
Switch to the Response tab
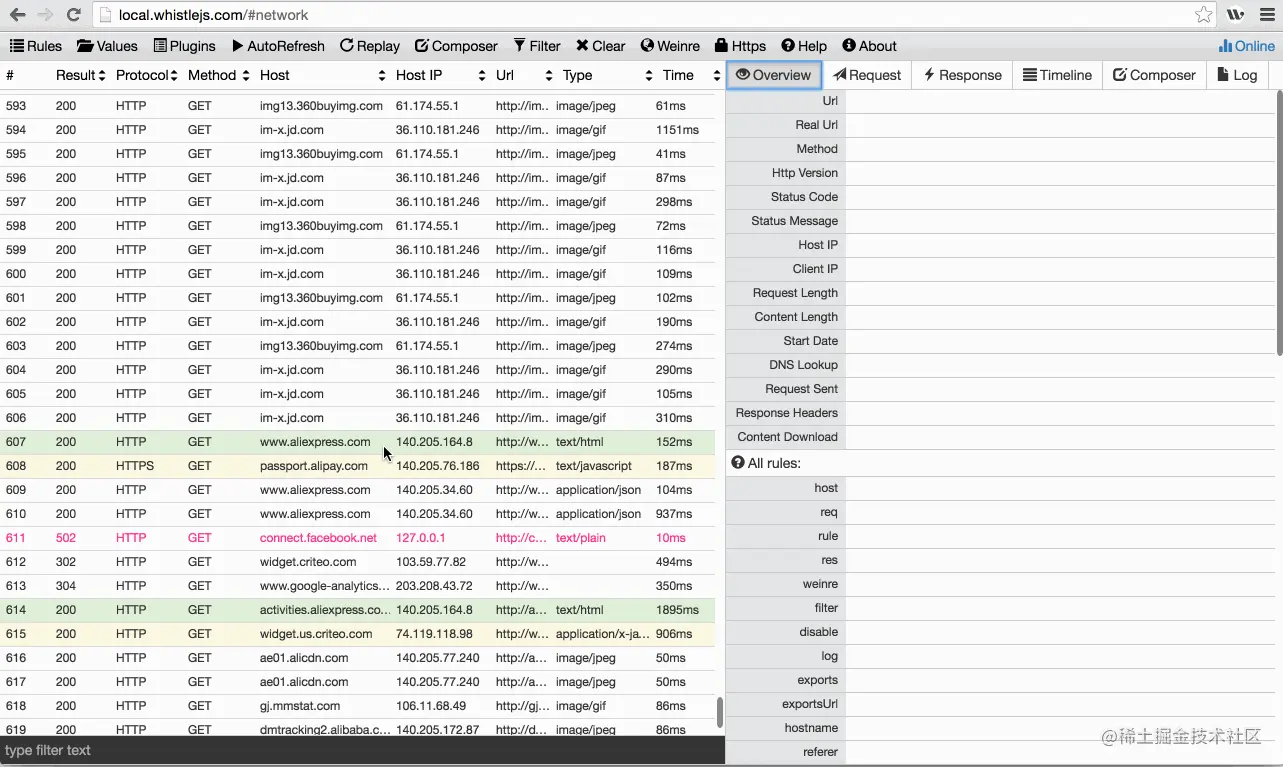coord(962,75)
